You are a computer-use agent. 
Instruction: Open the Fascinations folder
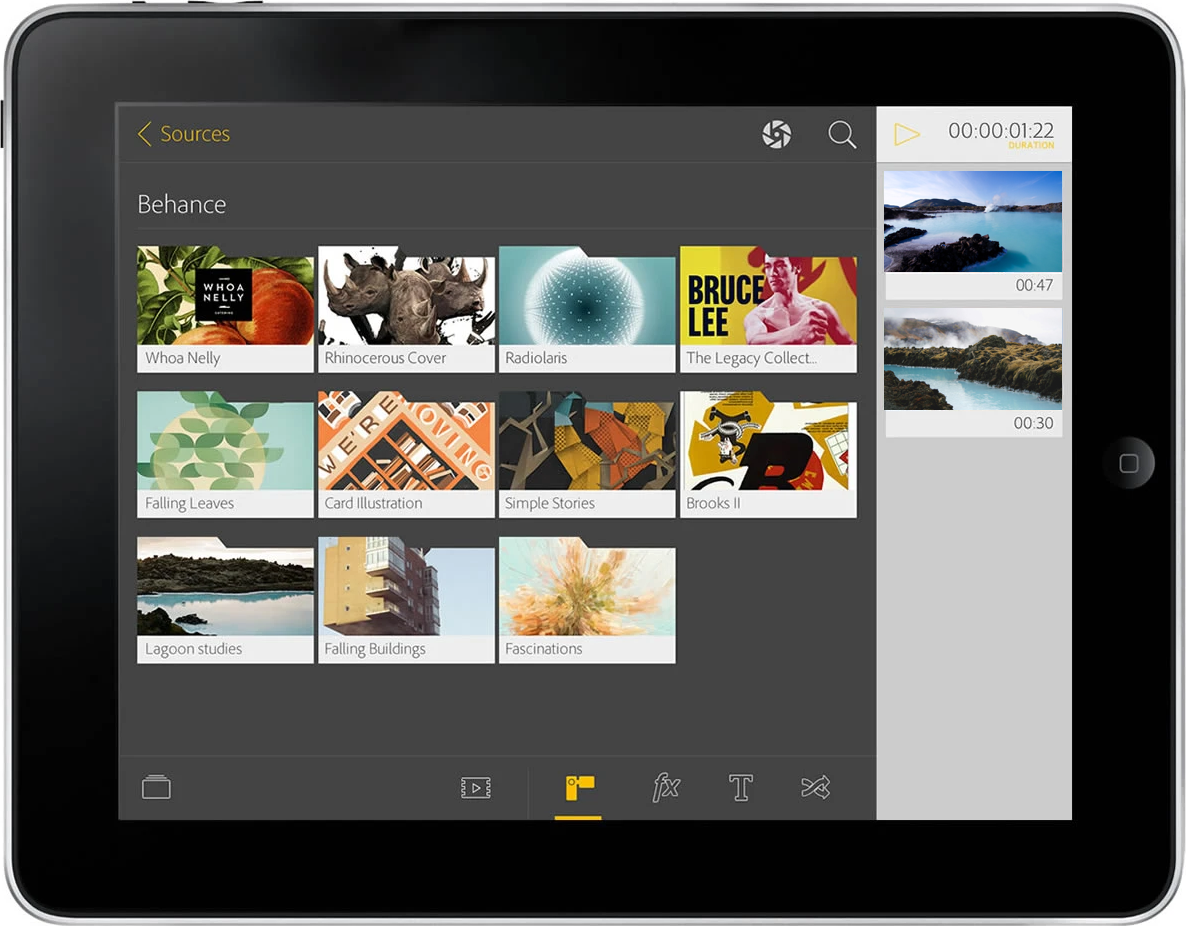pyautogui.click(x=587, y=600)
